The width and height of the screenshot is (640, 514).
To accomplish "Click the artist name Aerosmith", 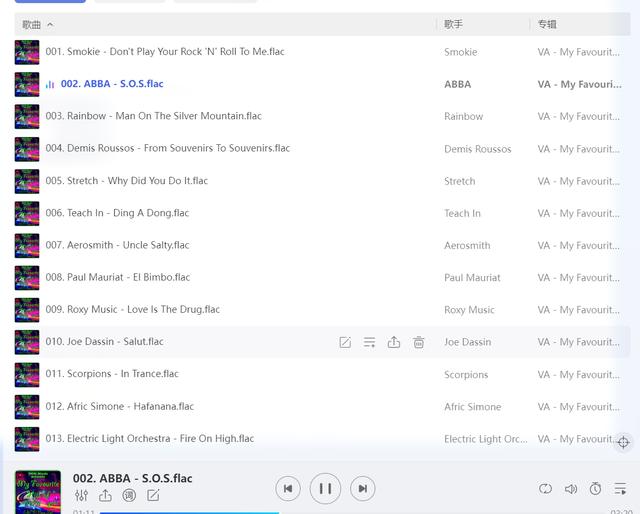I will (467, 245).
